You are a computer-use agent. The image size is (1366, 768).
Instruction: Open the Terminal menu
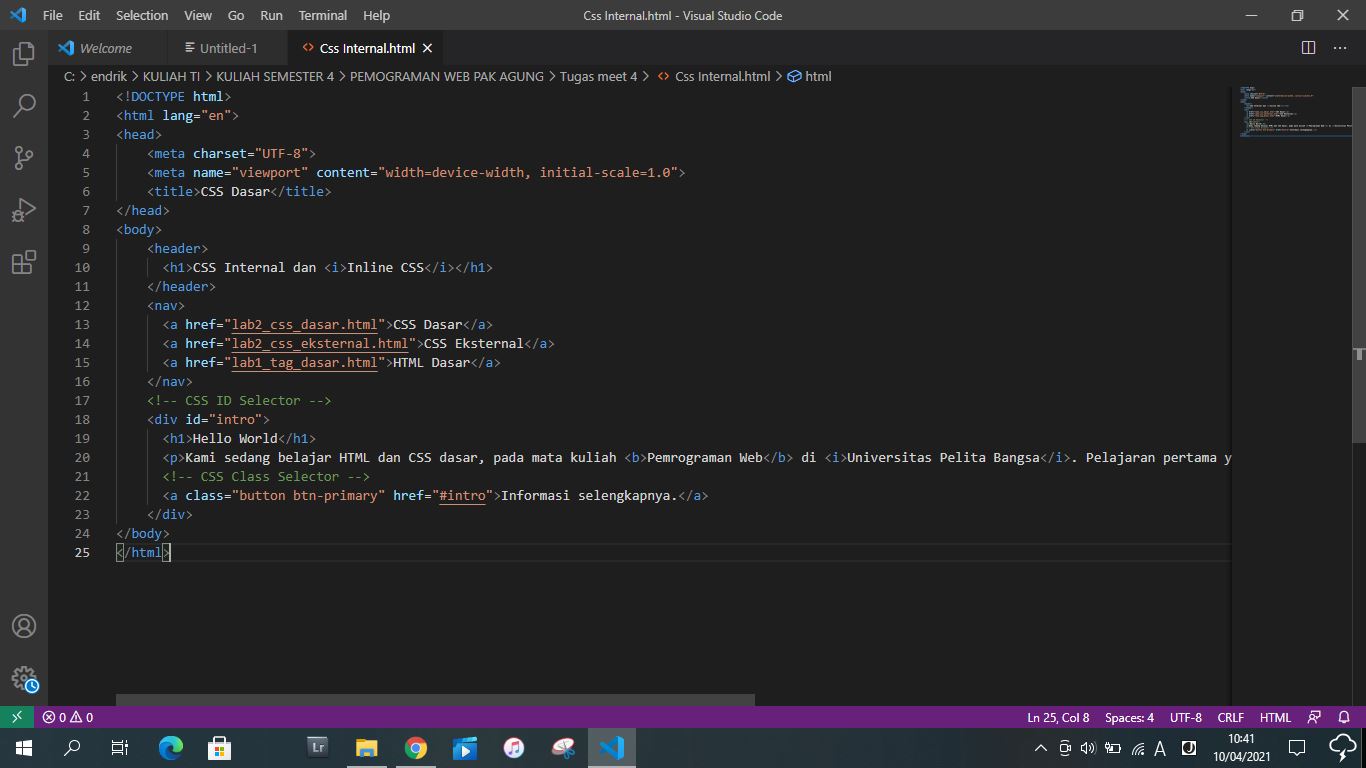[x=322, y=15]
